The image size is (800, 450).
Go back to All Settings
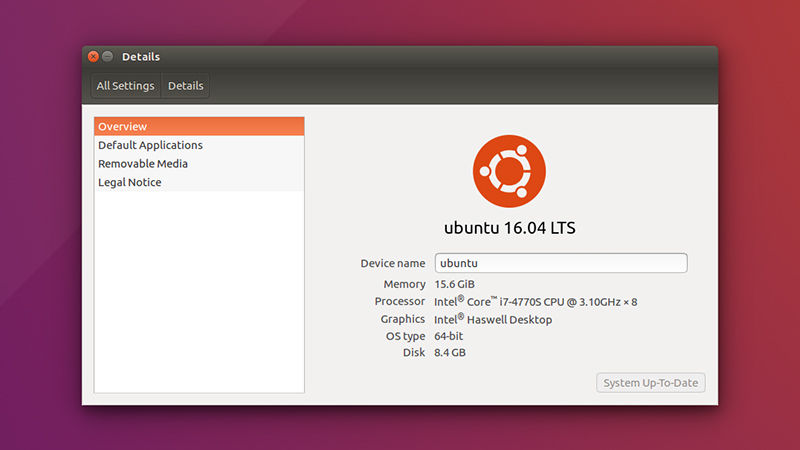tap(125, 86)
